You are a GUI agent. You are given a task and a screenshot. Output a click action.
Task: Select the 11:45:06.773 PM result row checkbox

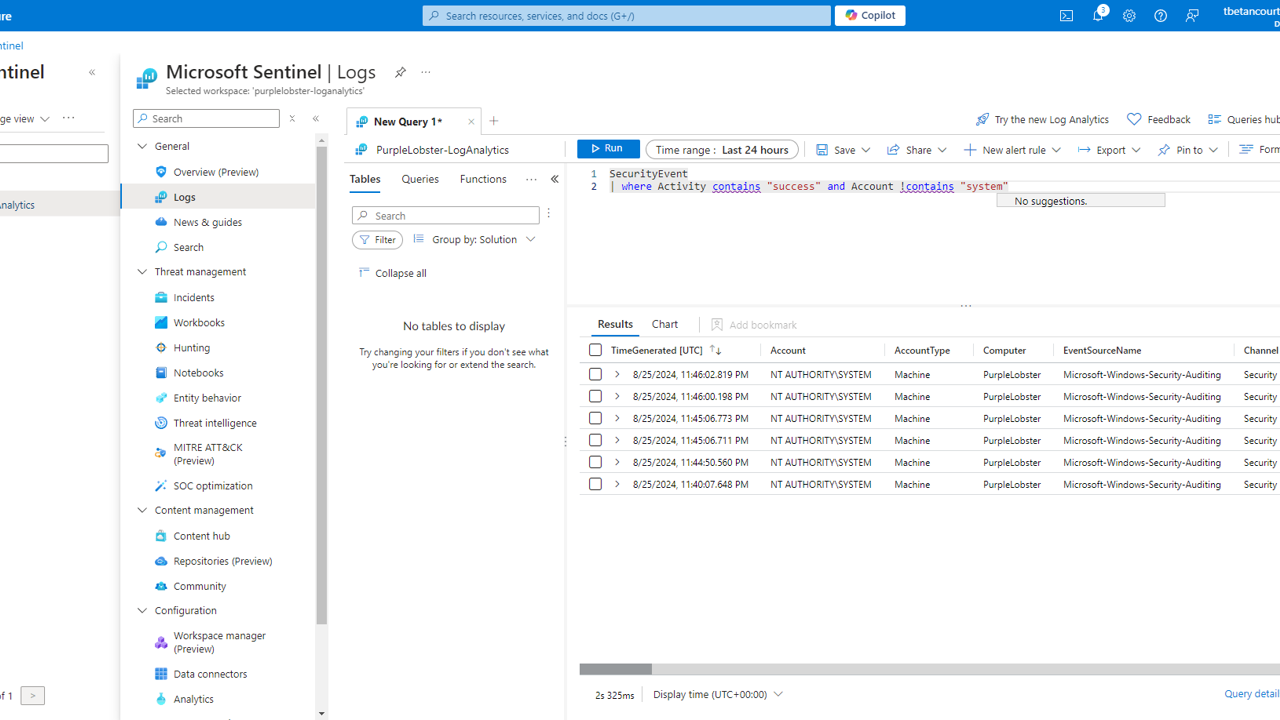[595, 418]
